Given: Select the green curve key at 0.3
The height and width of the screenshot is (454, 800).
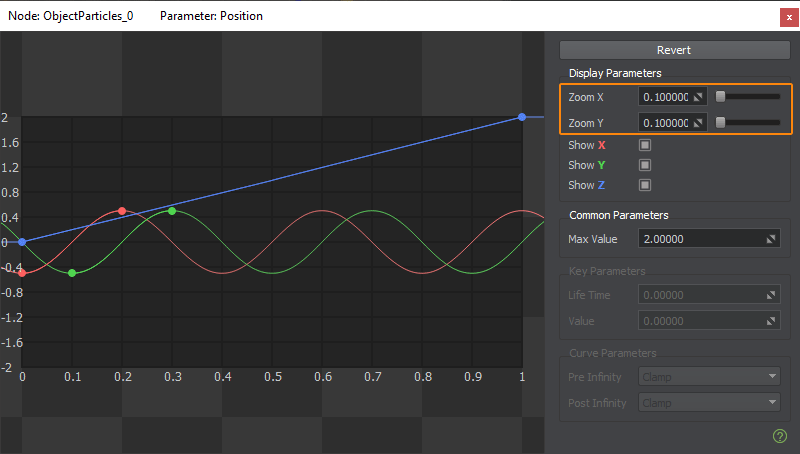Looking at the screenshot, I should coord(172,211).
